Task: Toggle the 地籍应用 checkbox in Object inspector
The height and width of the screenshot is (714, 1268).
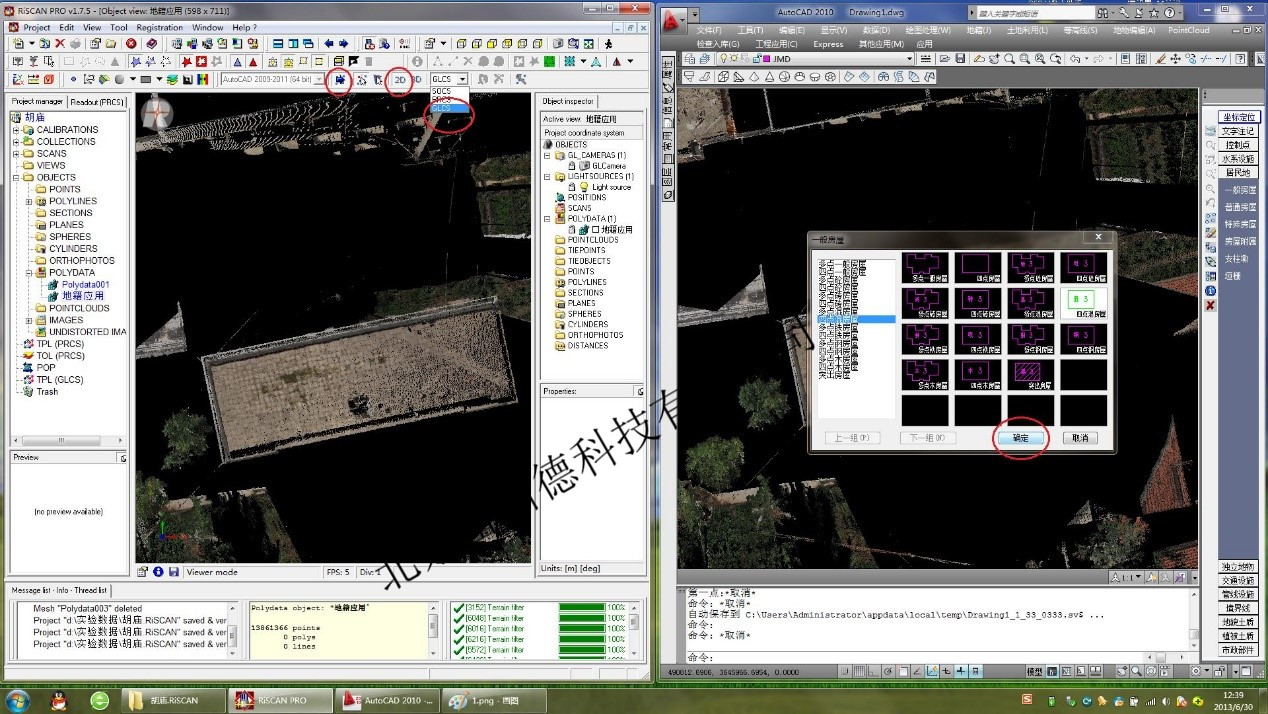Action: coord(594,230)
